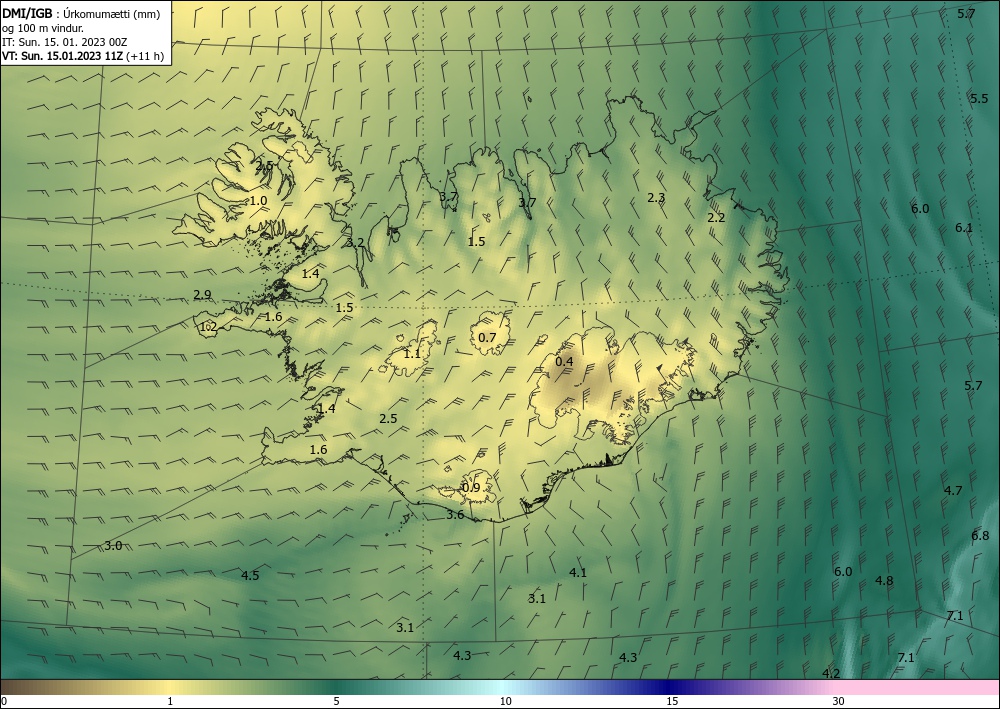The width and height of the screenshot is (1000, 709).
Task: Click the '(+11 h)' forecast offset text
Action: point(145,56)
